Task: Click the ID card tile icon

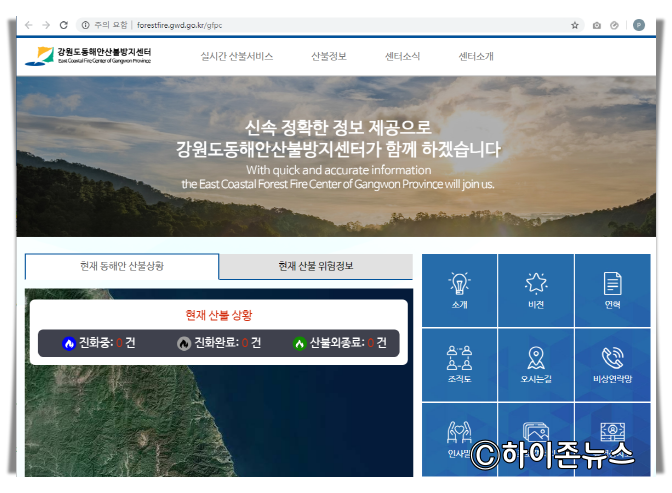Action: [612, 432]
